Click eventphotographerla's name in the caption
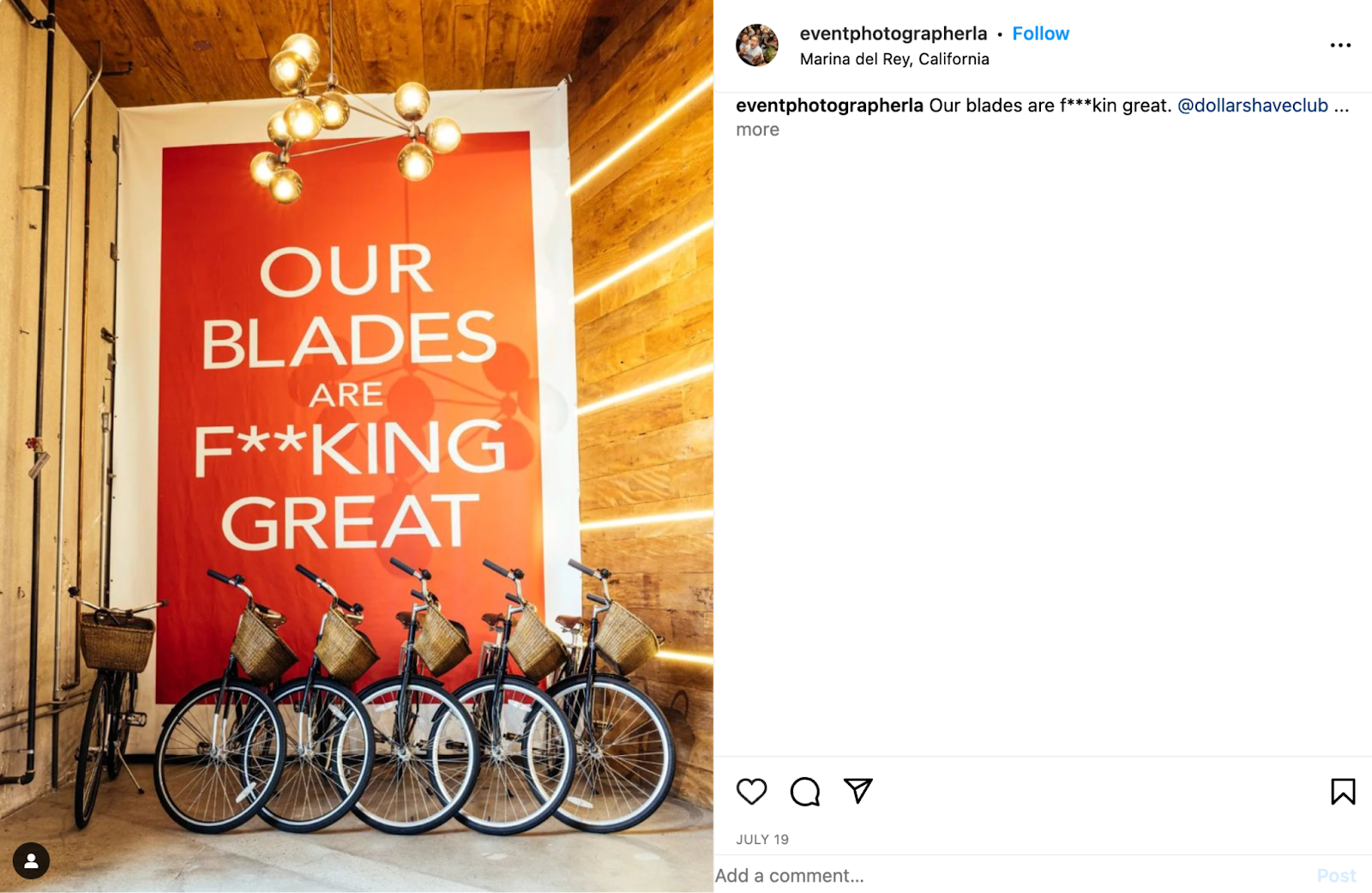Image resolution: width=1372 pixels, height=893 pixels. tap(829, 107)
